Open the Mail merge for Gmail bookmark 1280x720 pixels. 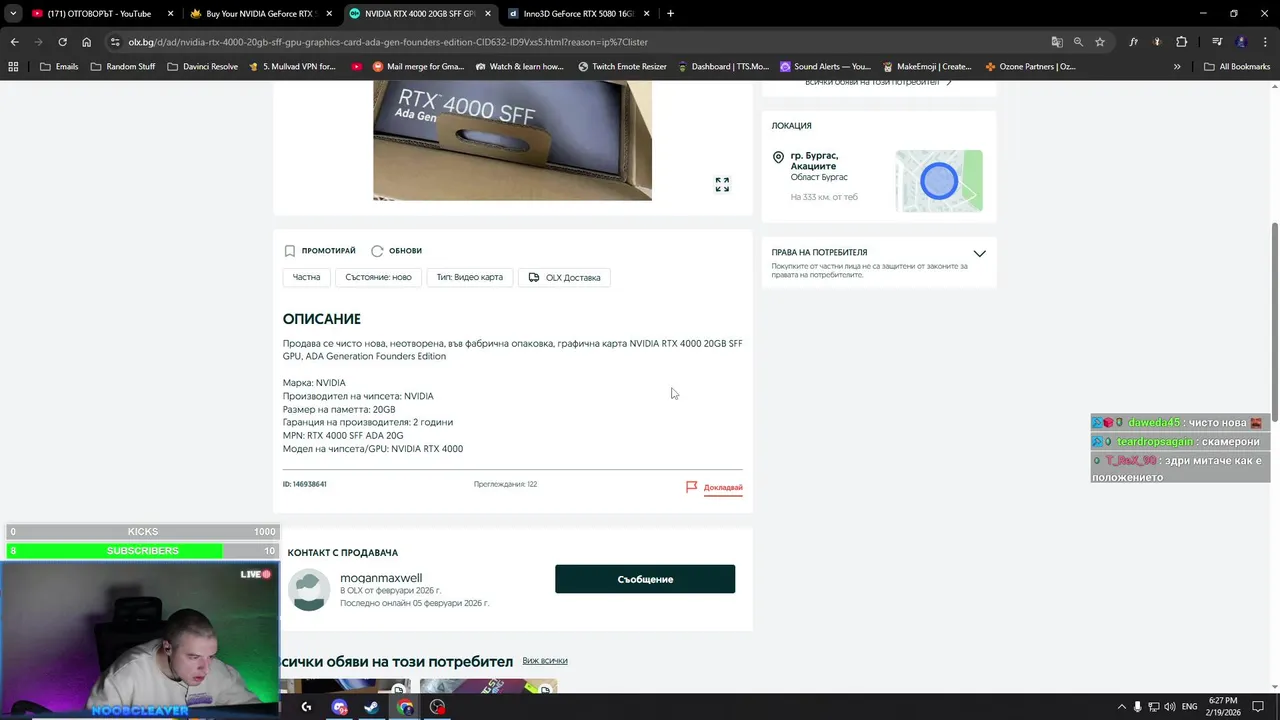point(418,67)
